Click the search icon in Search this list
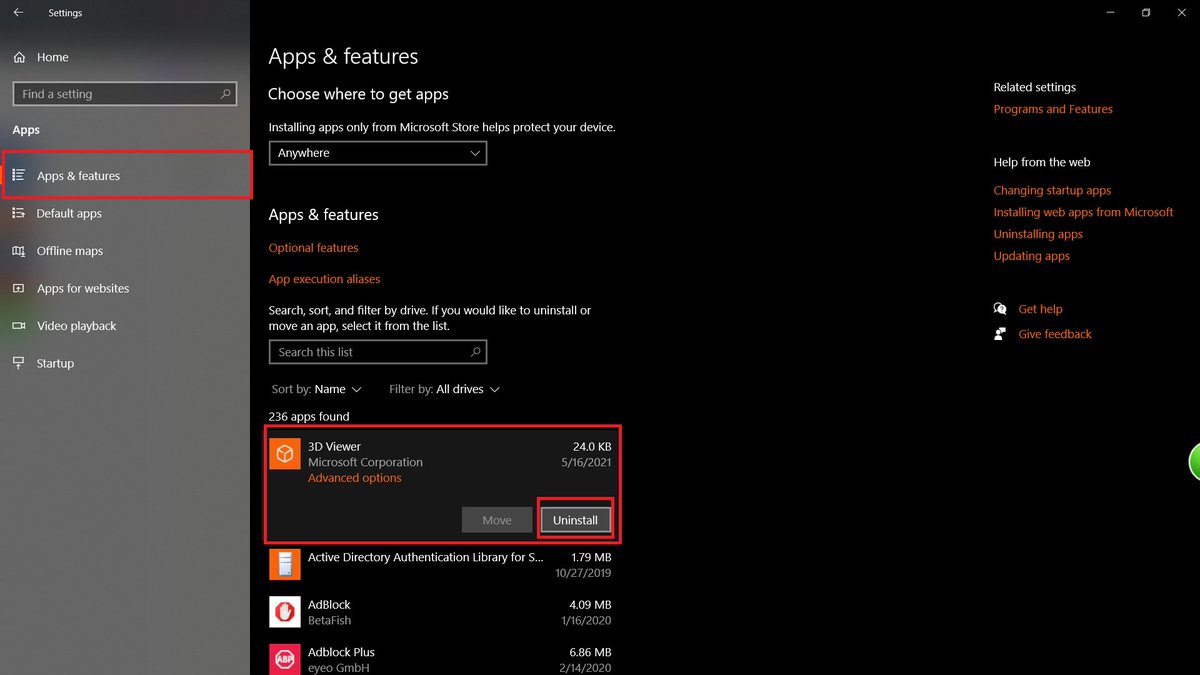This screenshot has height=675, width=1200. pyautogui.click(x=476, y=352)
